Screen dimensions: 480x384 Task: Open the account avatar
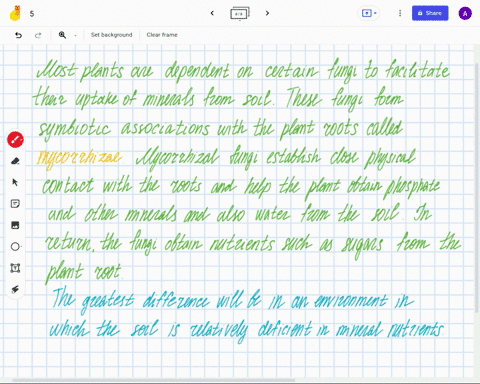(465, 13)
